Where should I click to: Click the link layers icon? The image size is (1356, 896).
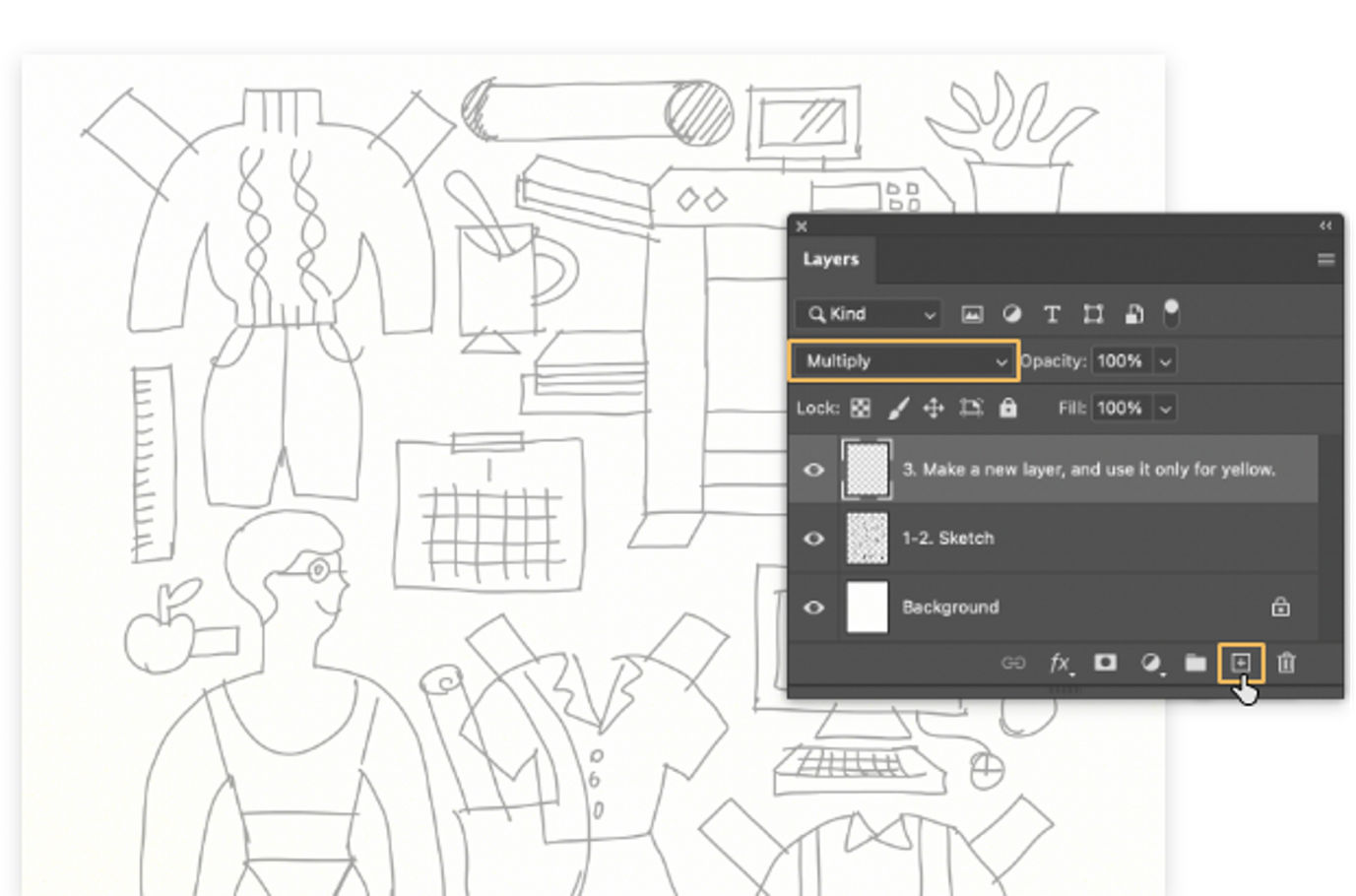(1013, 663)
